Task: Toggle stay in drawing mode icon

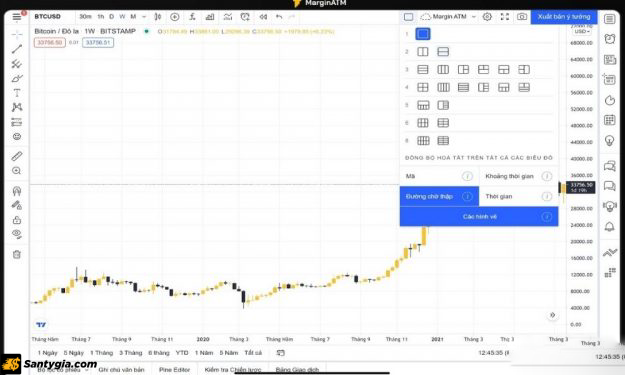Action: [x=17, y=205]
